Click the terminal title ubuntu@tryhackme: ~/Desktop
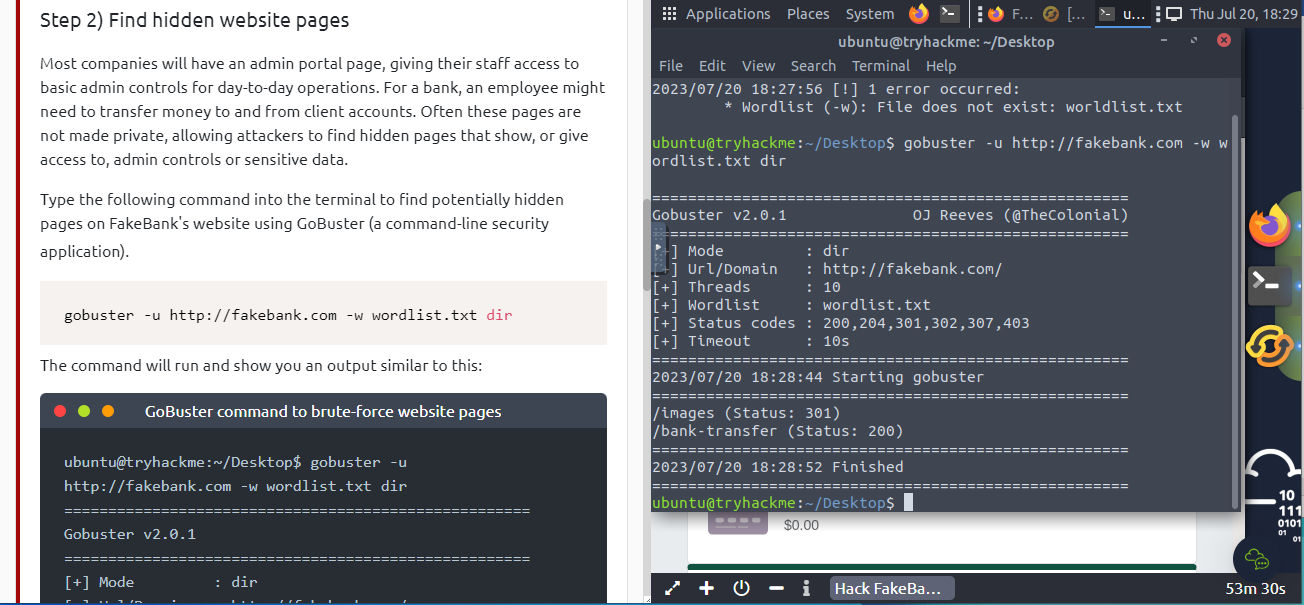Image resolution: width=1304 pixels, height=605 pixels. (x=946, y=42)
